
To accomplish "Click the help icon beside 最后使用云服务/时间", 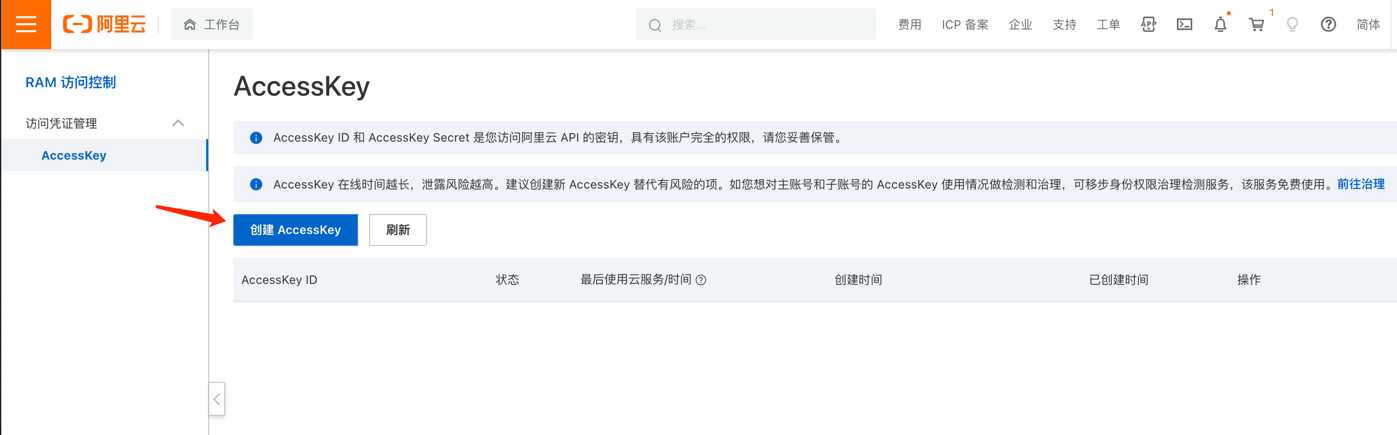I will [701, 280].
